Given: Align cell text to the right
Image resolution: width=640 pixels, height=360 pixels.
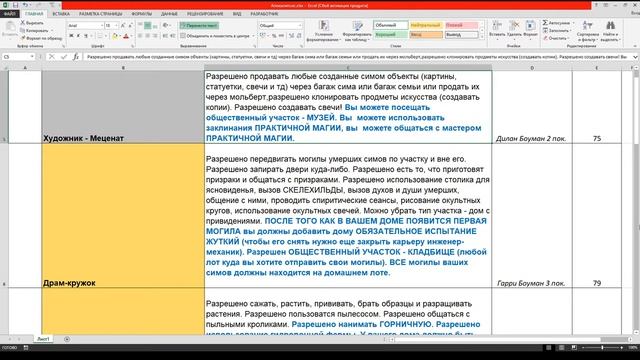Looking at the screenshot, I should point(155,36).
